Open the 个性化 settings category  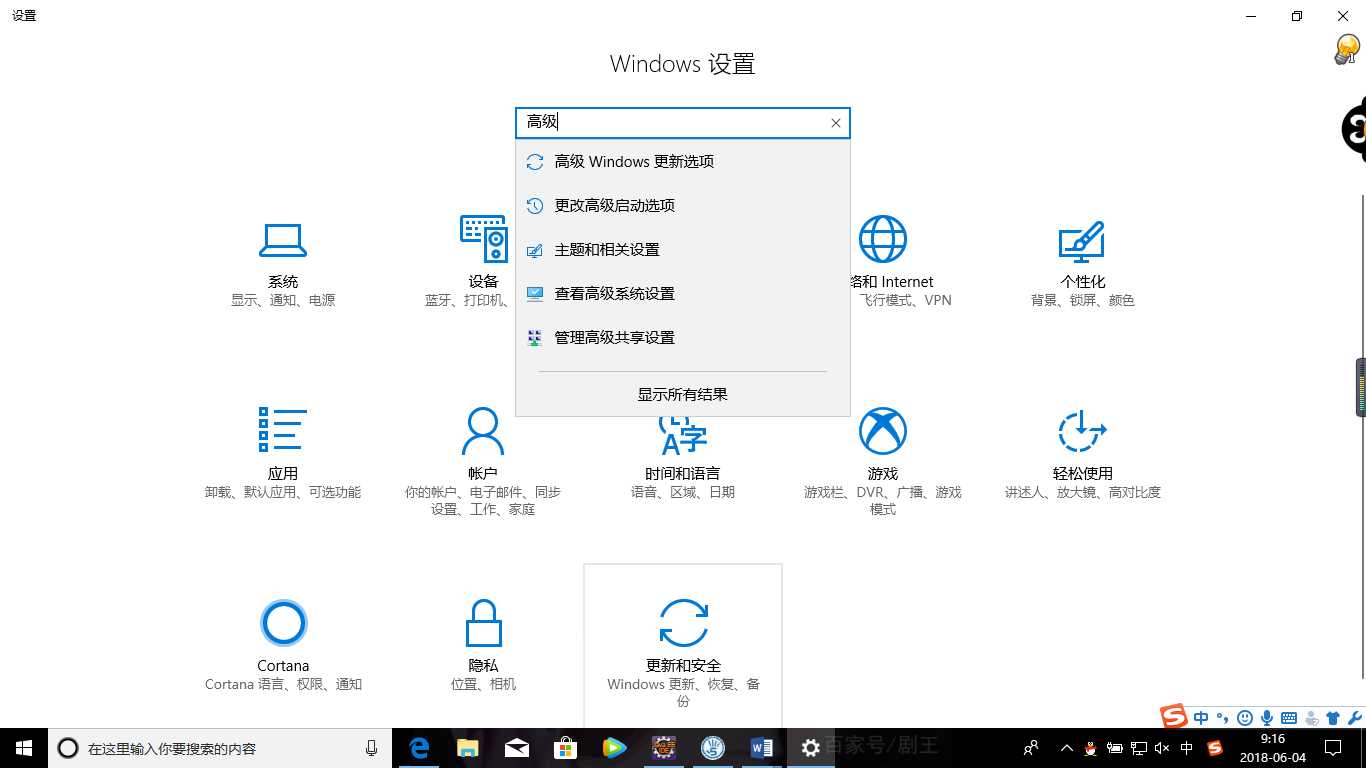coord(1083,264)
